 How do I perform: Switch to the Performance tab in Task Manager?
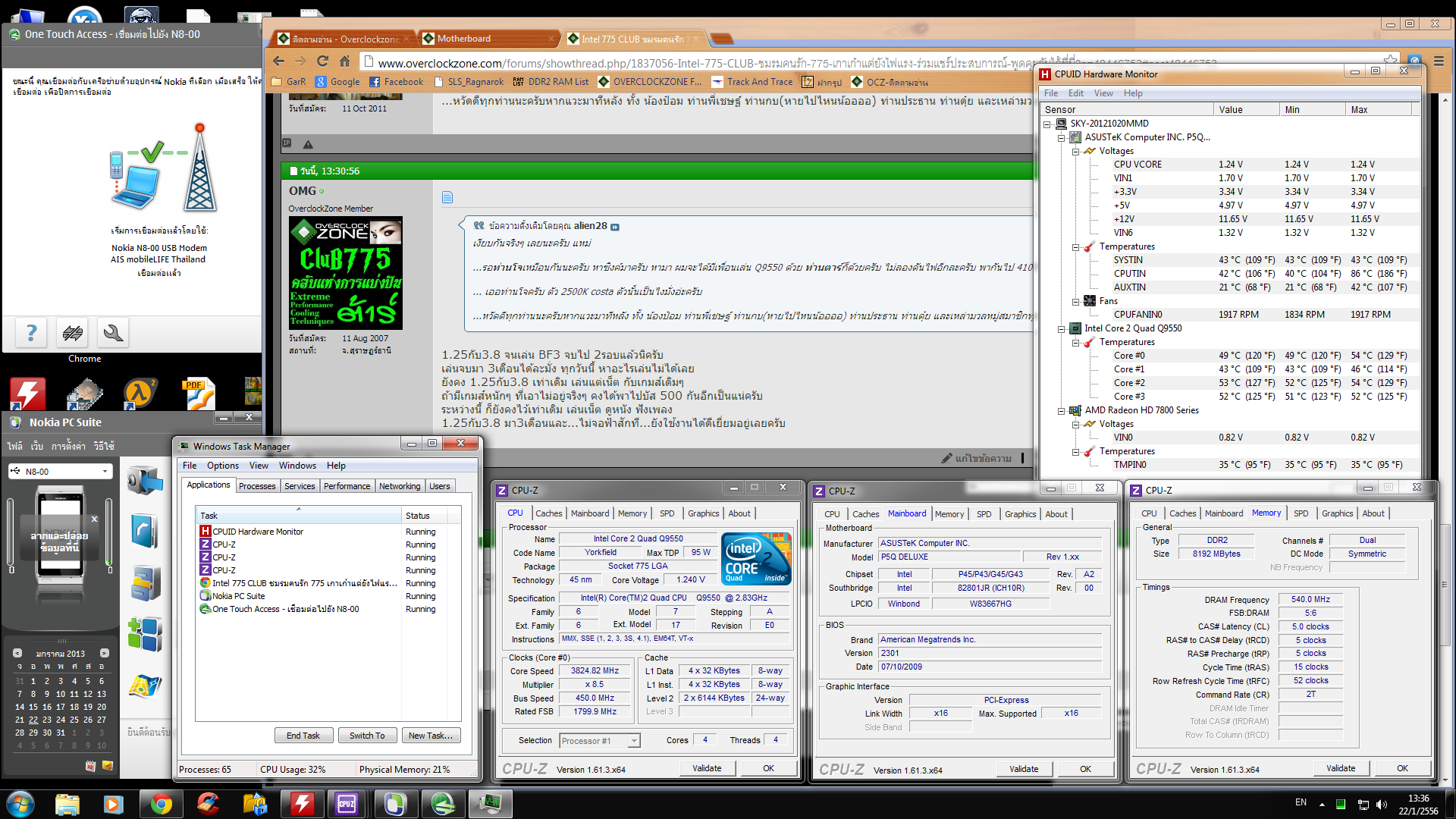347,486
